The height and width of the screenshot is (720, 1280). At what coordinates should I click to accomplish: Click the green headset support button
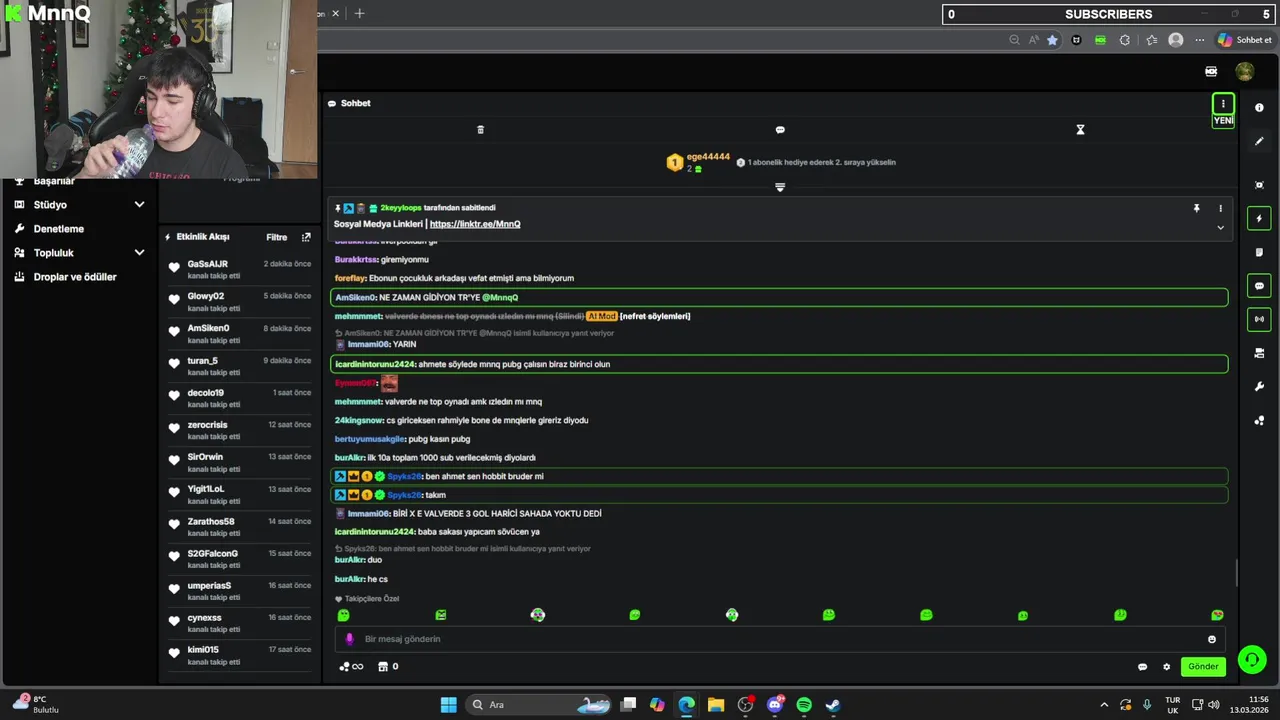pyautogui.click(x=1251, y=659)
